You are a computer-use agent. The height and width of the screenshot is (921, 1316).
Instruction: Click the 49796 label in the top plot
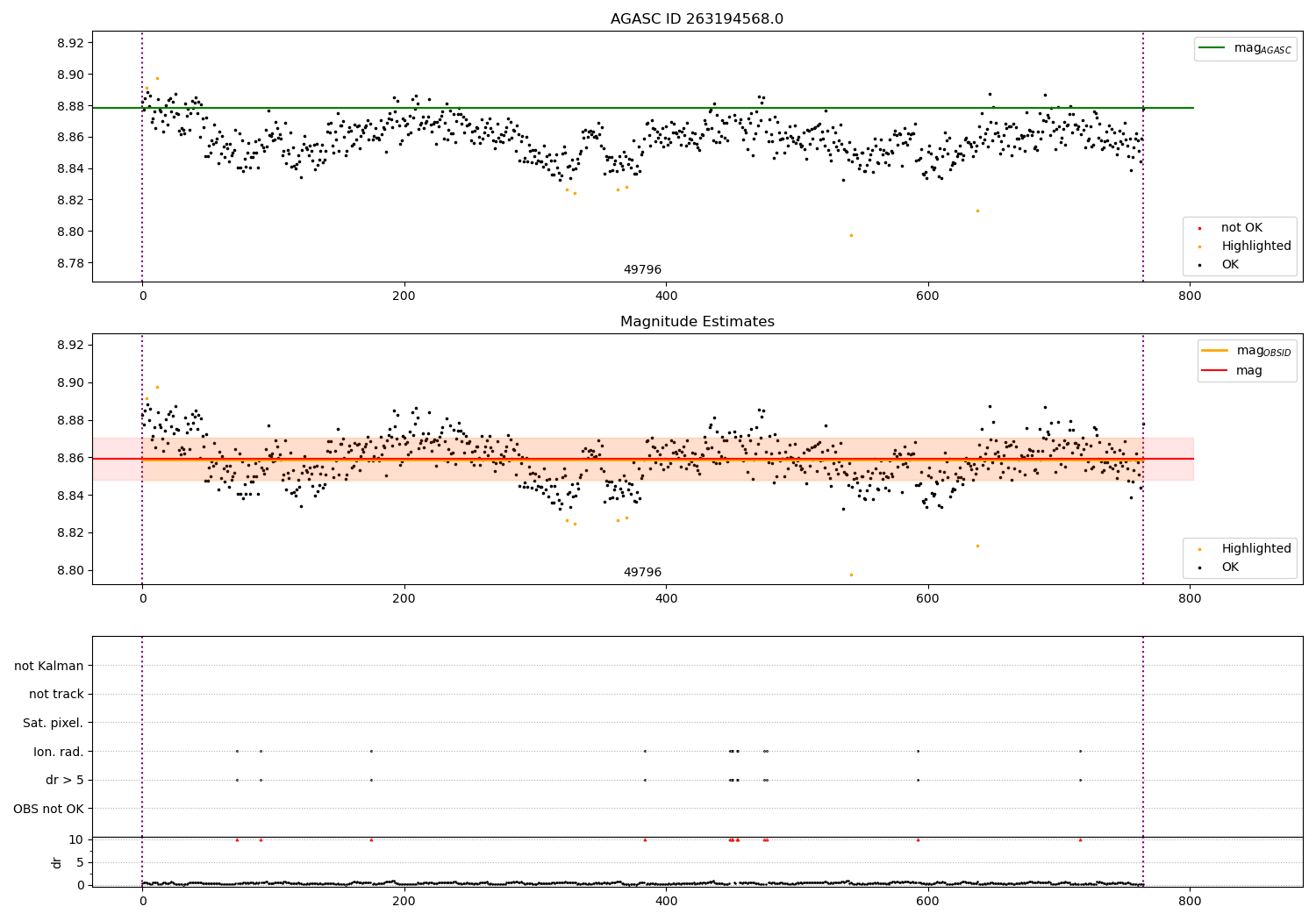point(642,270)
